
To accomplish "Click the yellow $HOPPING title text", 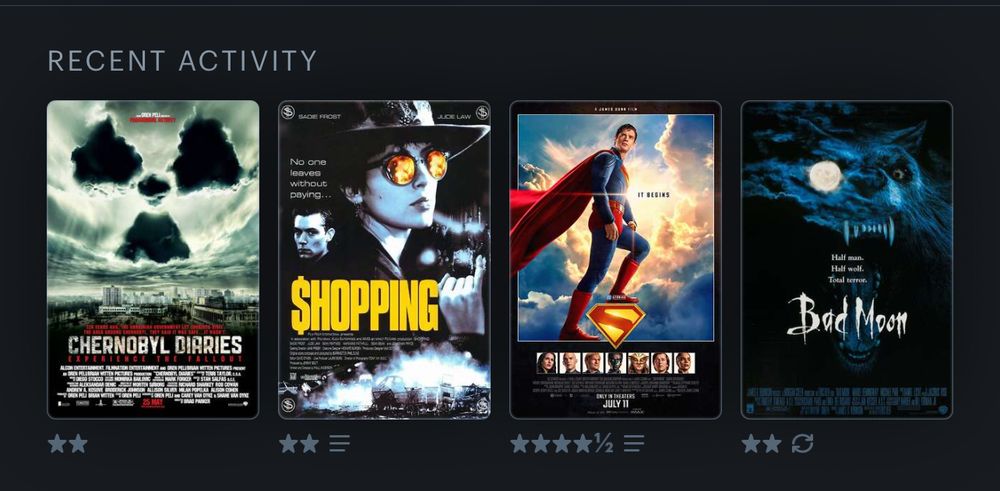I will click(364, 305).
